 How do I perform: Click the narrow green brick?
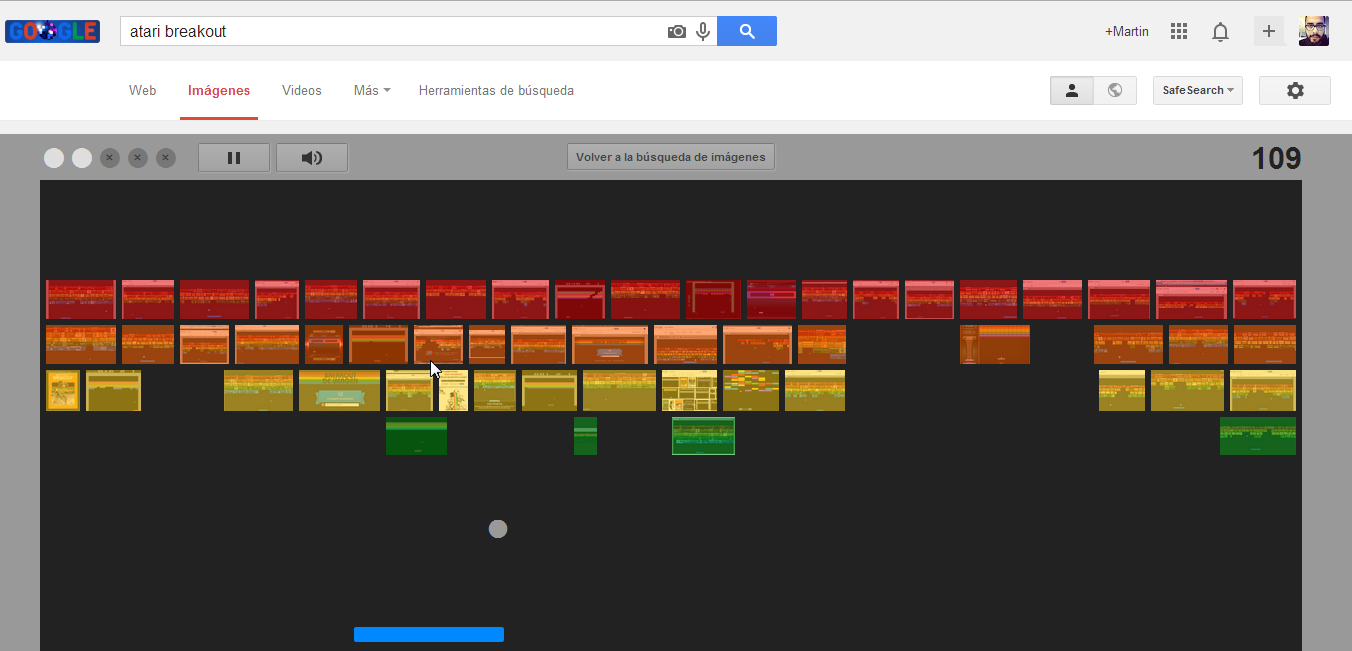pyautogui.click(x=585, y=436)
